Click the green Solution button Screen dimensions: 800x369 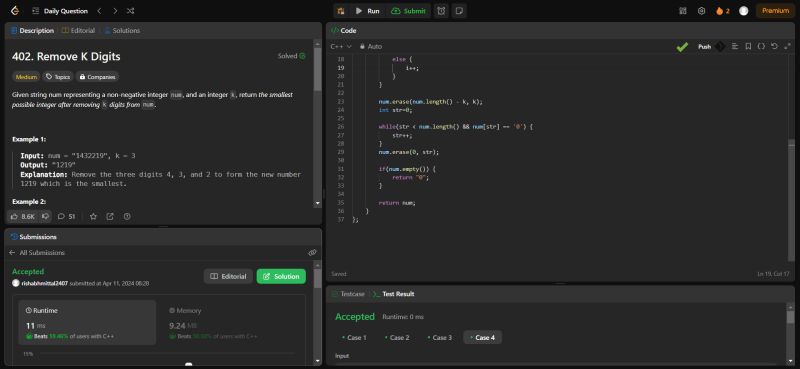281,276
